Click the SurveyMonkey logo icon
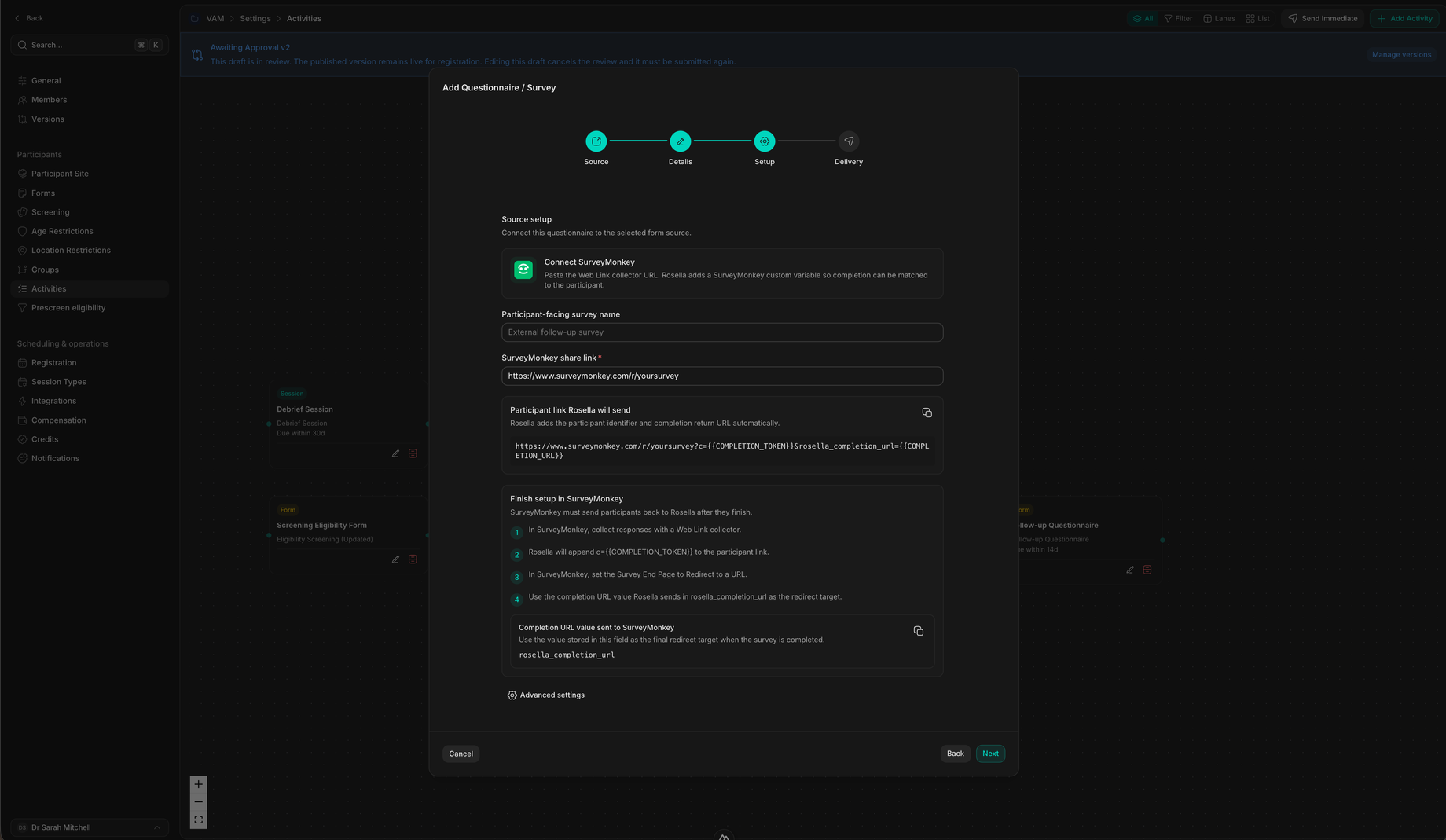Viewport: 1446px width, 840px height. (523, 270)
